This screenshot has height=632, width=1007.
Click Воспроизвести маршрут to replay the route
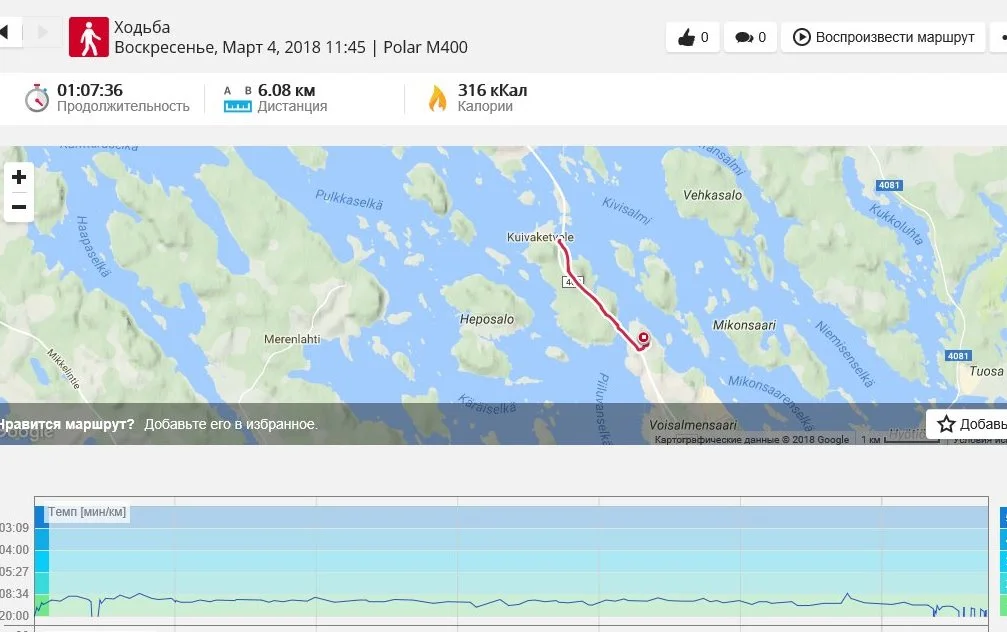point(884,37)
